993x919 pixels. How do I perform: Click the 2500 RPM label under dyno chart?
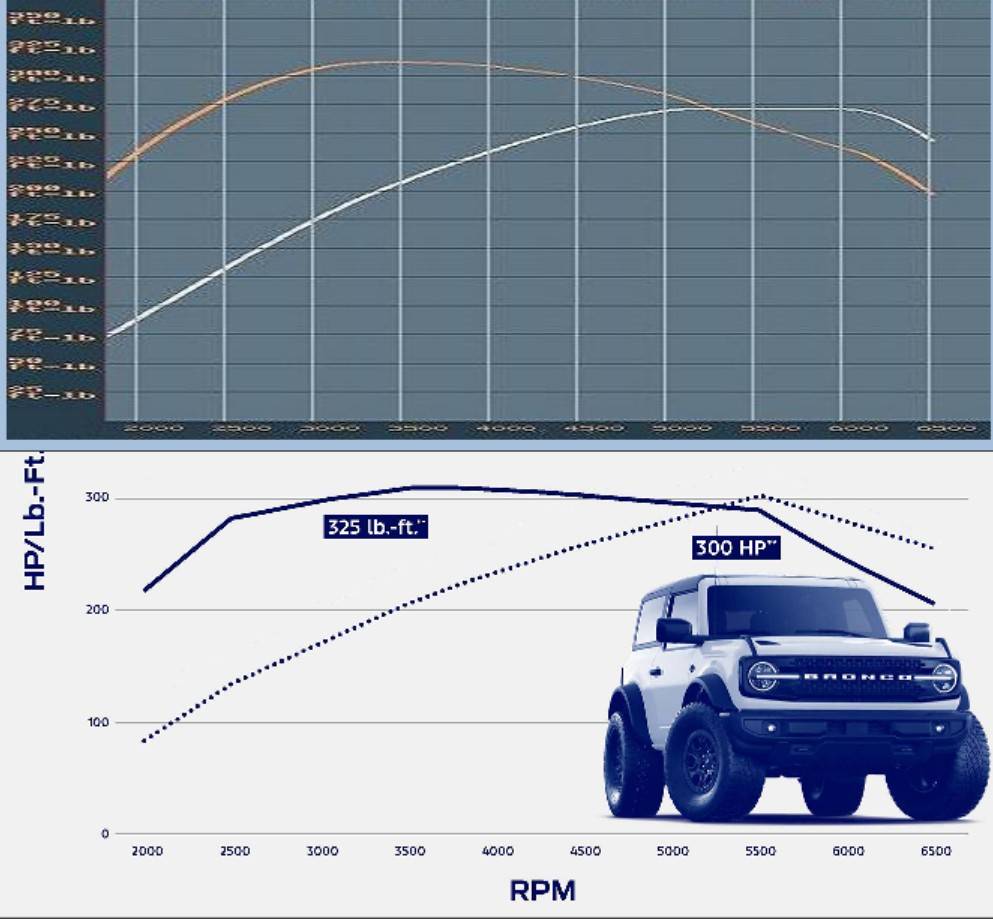[241, 428]
